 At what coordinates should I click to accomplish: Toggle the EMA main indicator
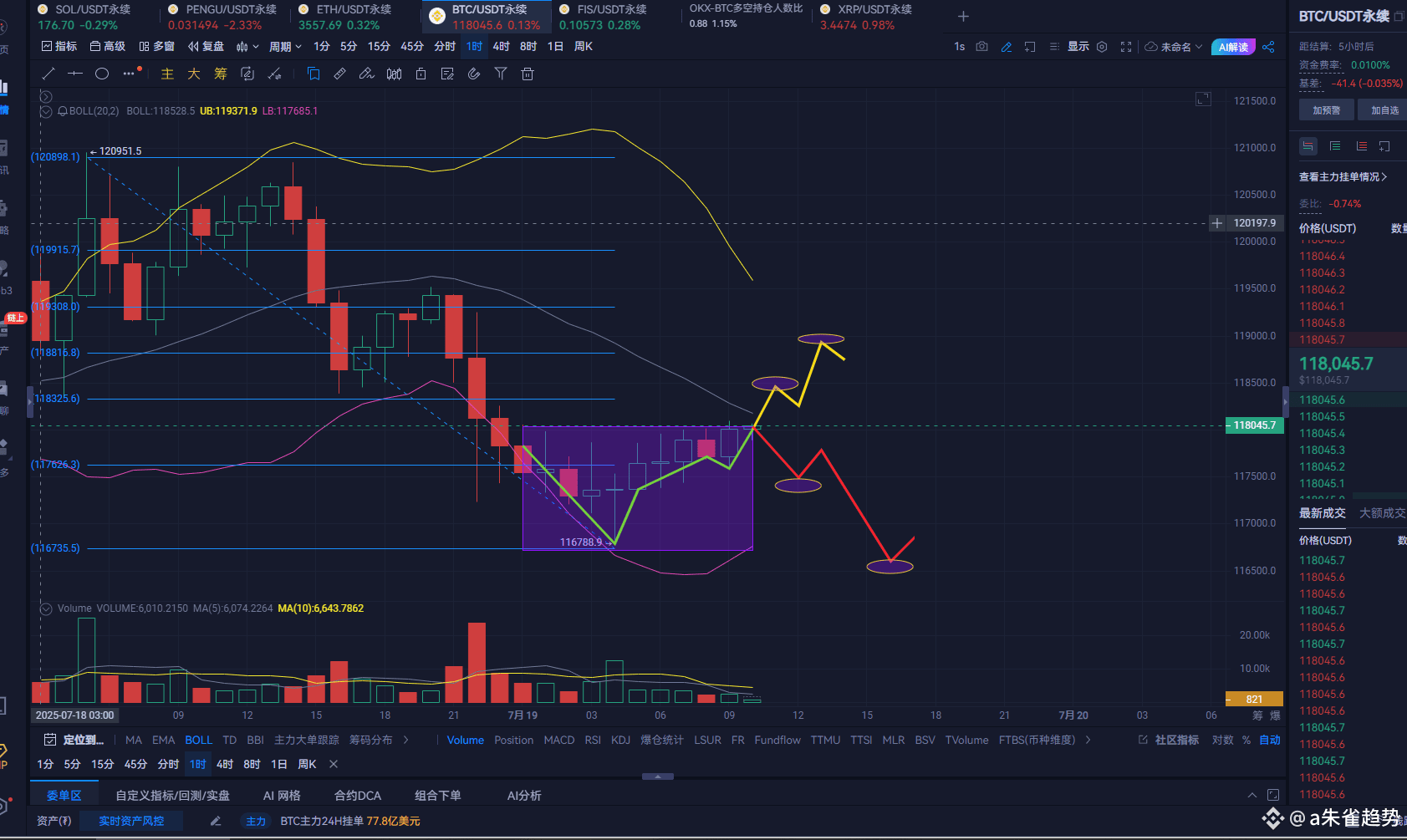tap(163, 740)
